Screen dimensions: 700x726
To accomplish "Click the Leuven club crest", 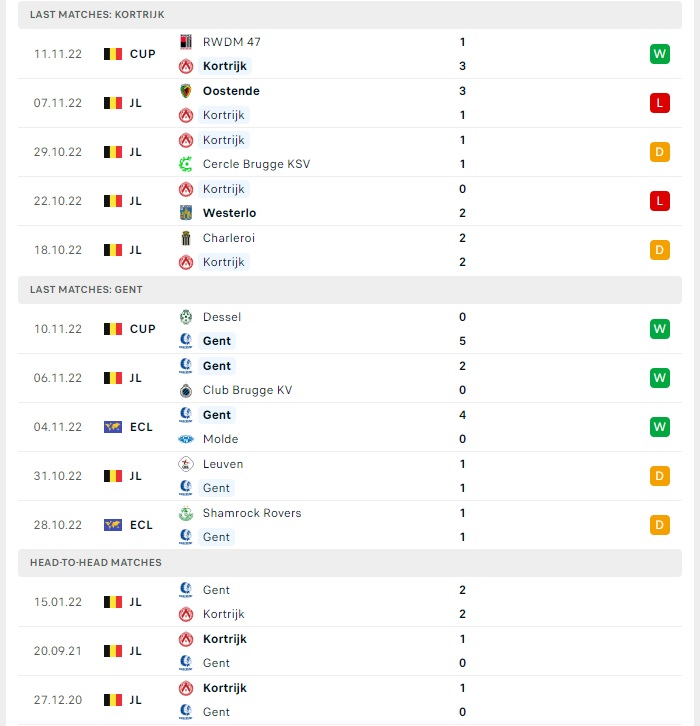I will 186,464.
